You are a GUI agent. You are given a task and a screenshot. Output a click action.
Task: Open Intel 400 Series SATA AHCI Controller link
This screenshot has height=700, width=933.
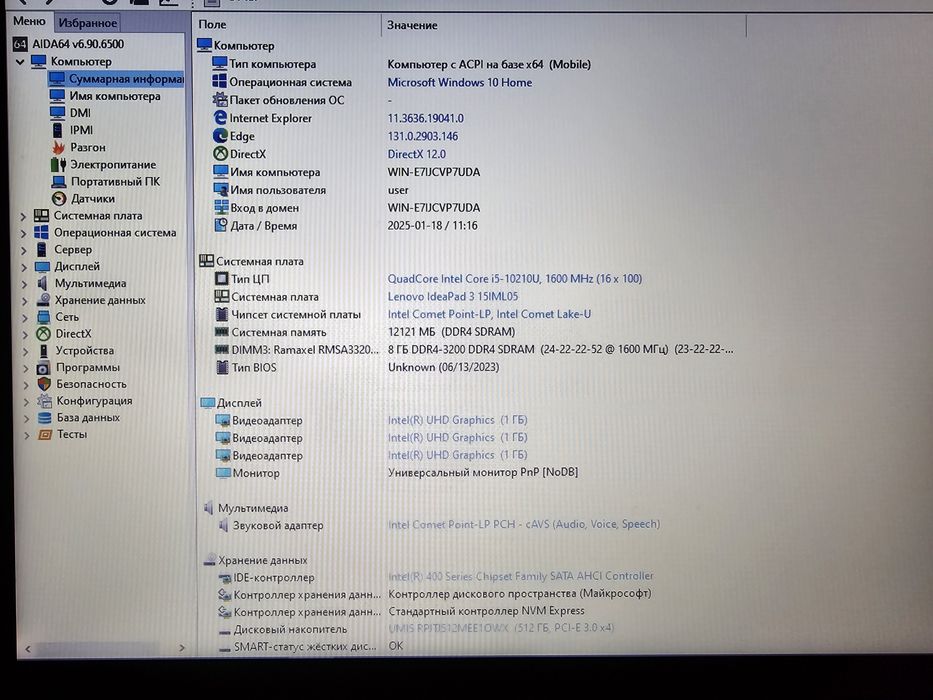point(521,576)
